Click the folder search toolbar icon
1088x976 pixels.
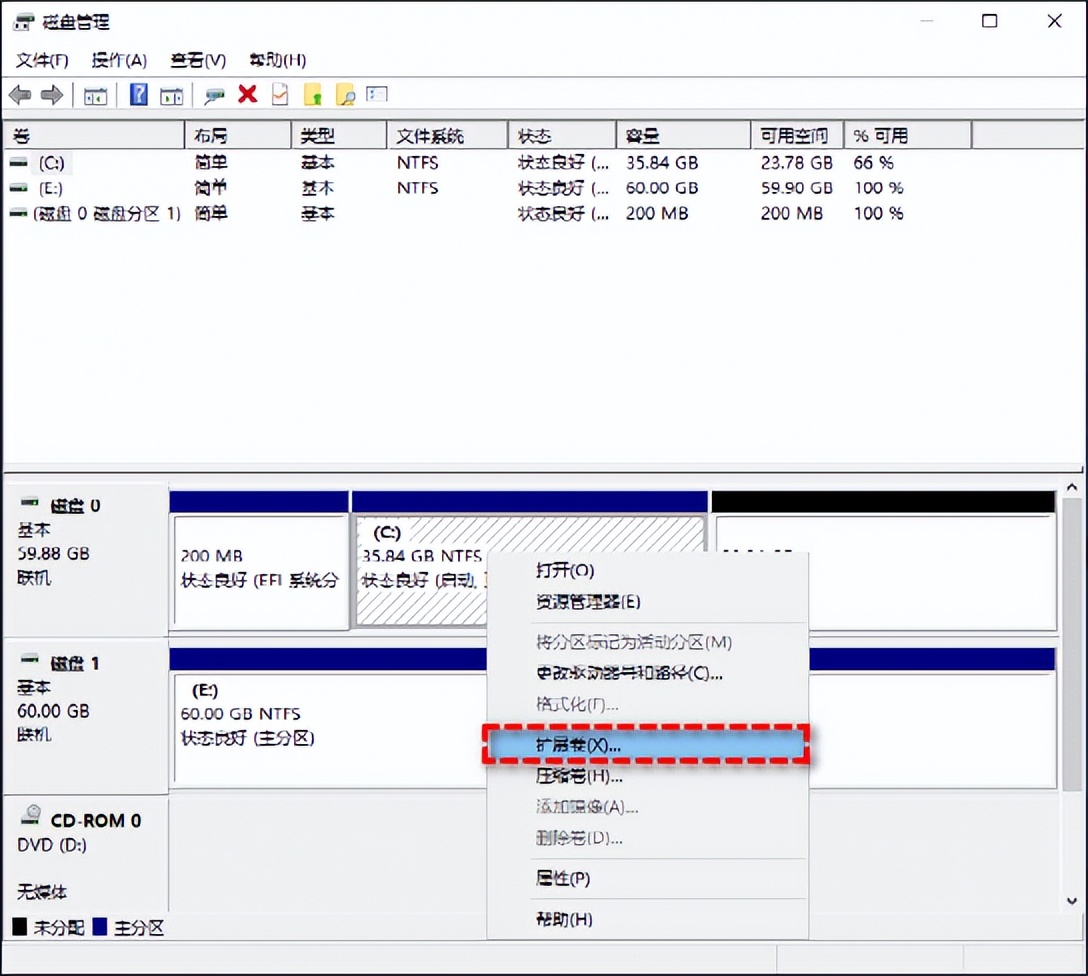pos(347,94)
